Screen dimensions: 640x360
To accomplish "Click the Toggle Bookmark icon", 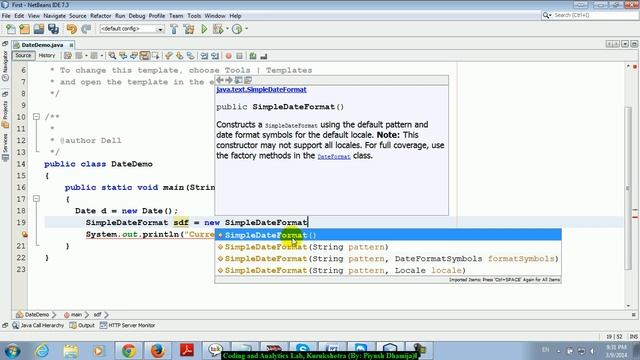I will pos(191,56).
